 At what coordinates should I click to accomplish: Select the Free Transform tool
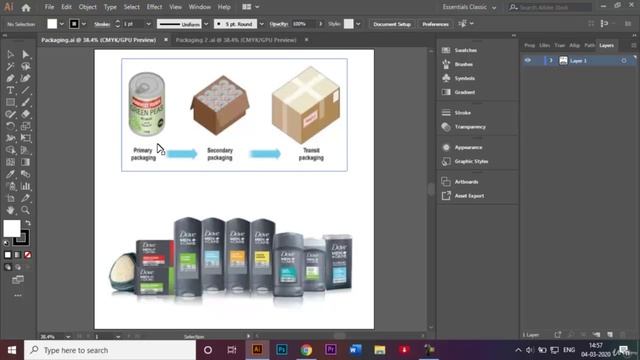[25, 138]
